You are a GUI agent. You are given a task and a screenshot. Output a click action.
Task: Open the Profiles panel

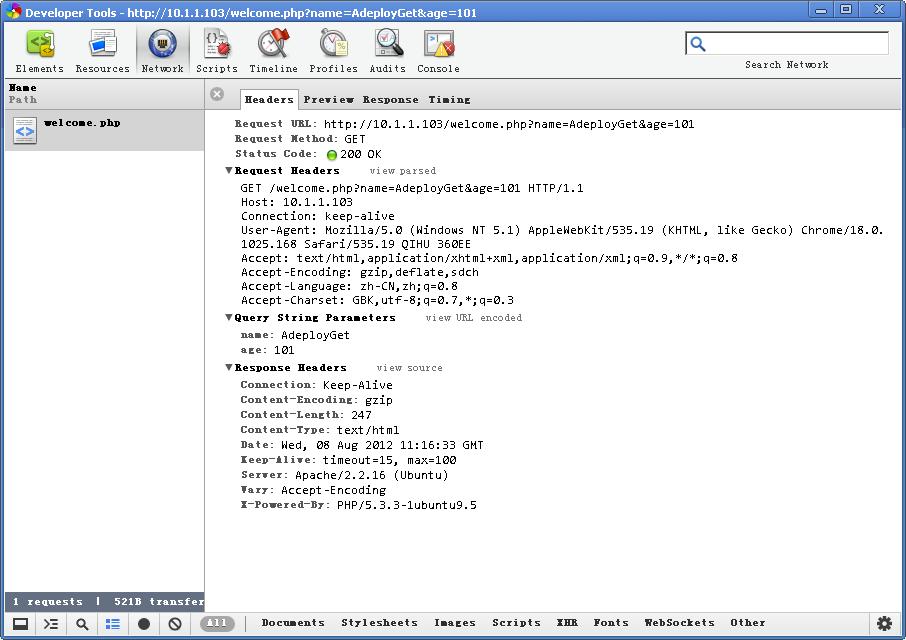[333, 48]
